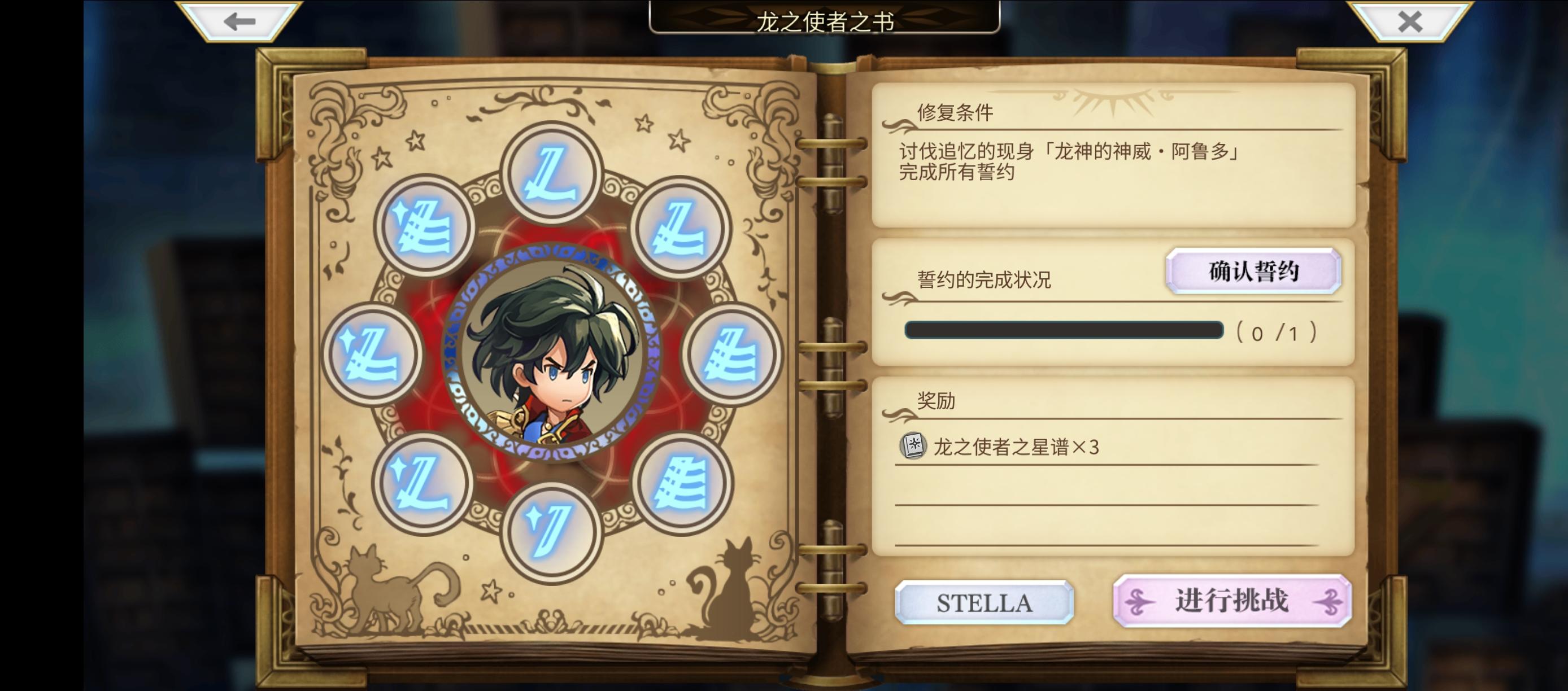Tap the top glowing rune circle
Viewport: 1568px width, 691px height.
pos(551,174)
